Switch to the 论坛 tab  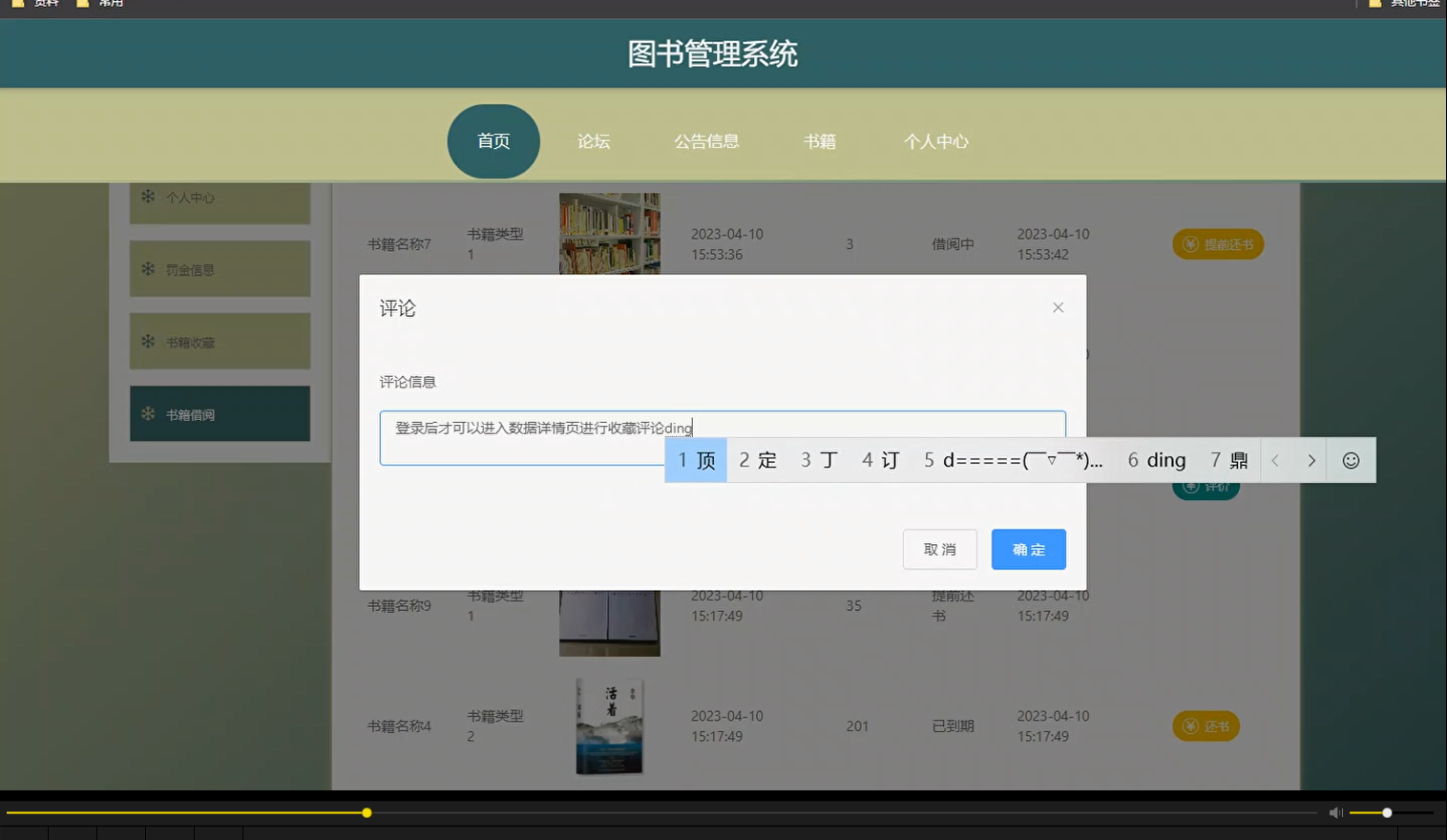[x=593, y=140]
